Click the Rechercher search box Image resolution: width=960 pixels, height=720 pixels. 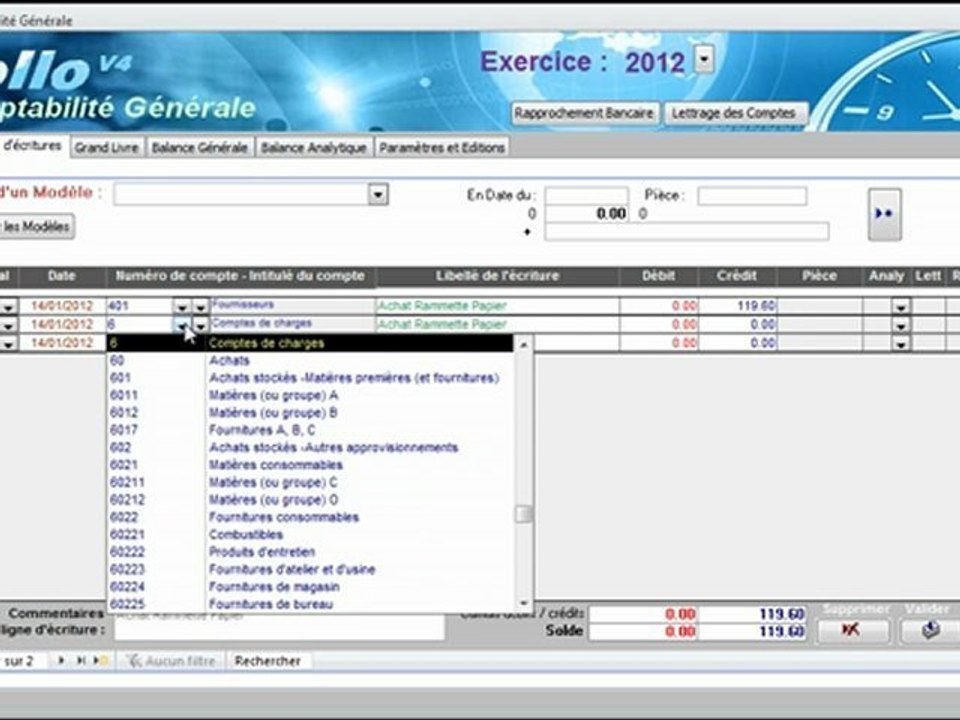(x=270, y=661)
